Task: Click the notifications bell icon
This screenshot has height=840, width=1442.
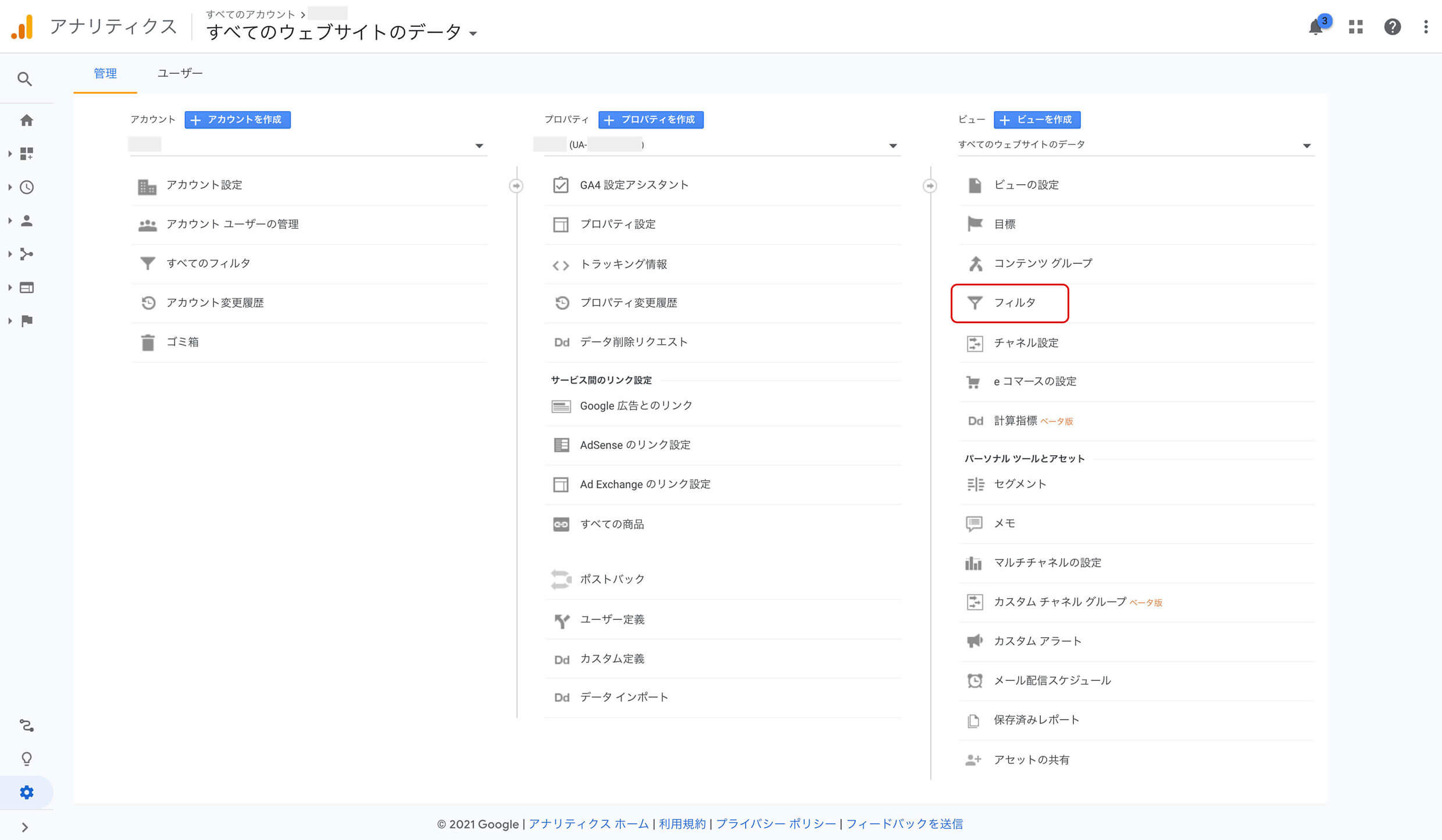Action: tap(1315, 27)
